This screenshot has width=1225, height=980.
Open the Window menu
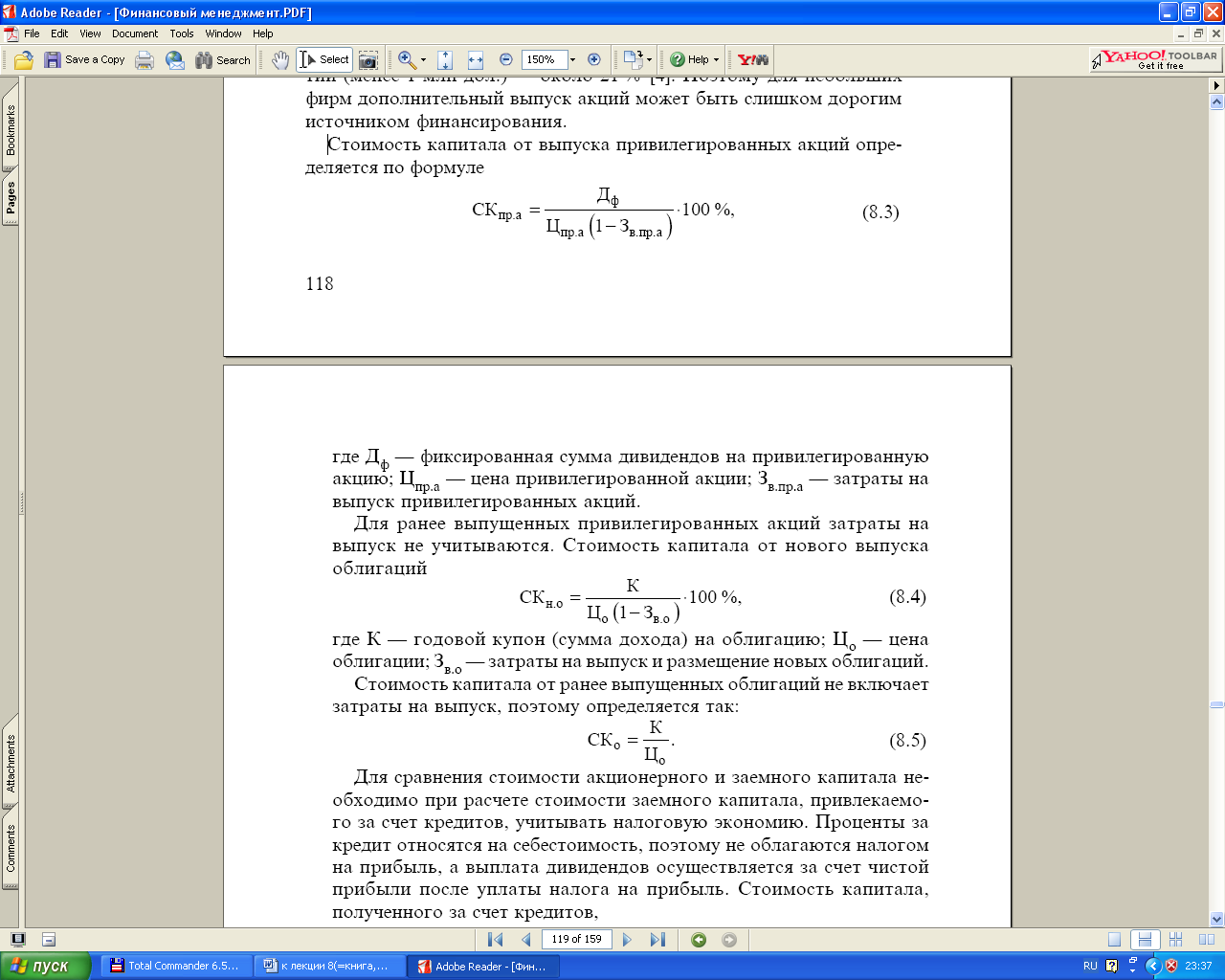pyautogui.click(x=223, y=33)
